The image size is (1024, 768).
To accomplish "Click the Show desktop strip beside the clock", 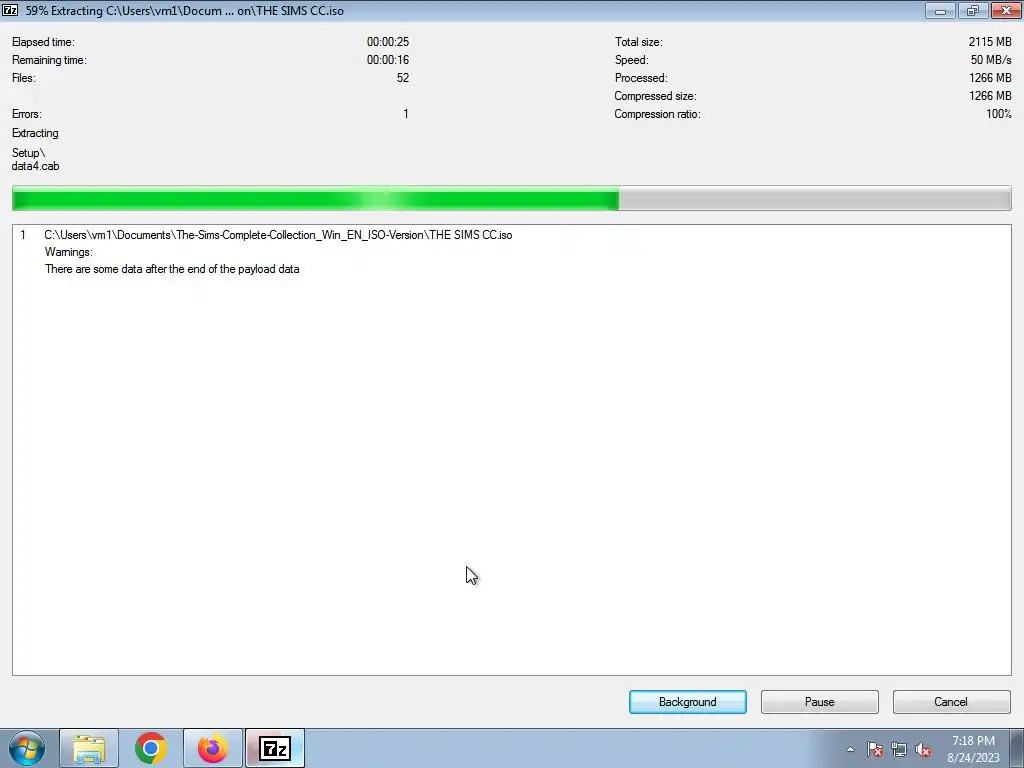I will (1017, 748).
